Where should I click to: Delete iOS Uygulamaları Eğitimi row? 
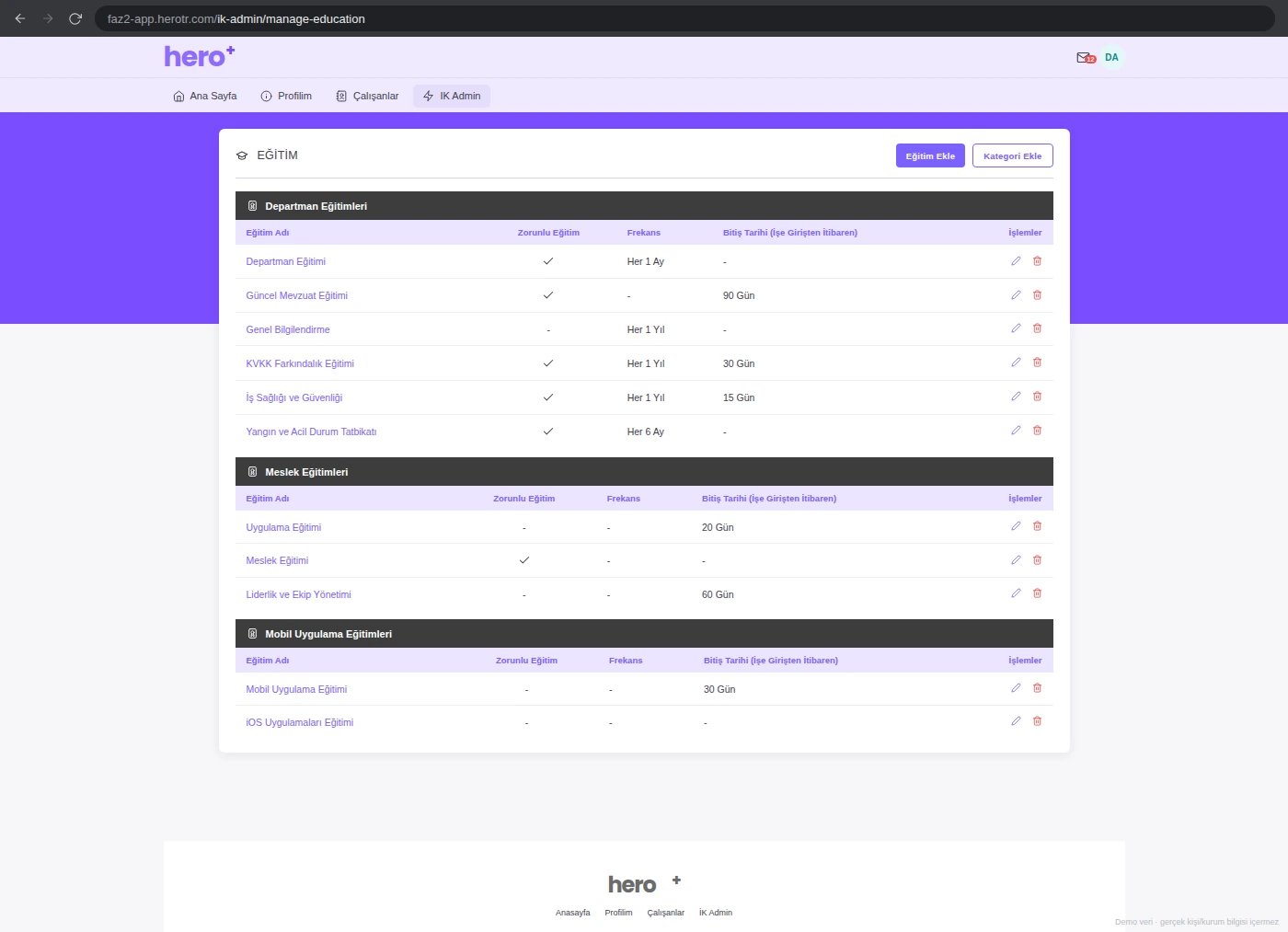coord(1037,721)
